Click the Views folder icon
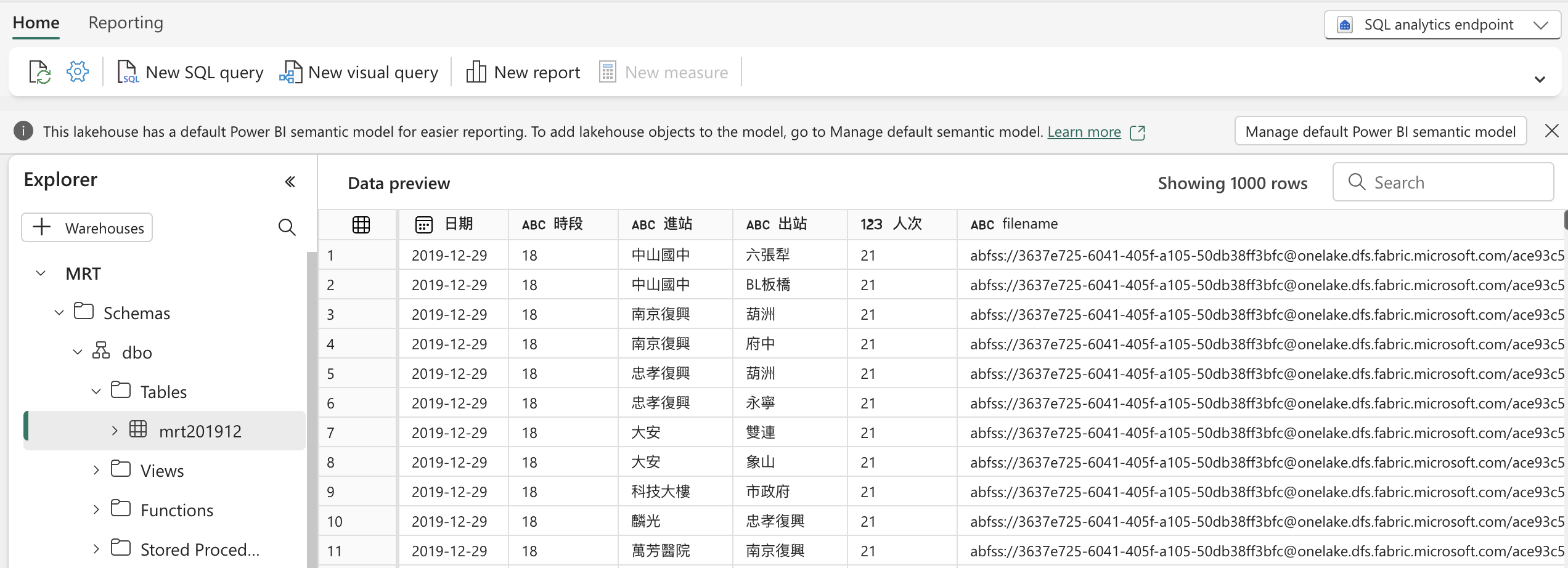The image size is (1568, 568). tap(121, 469)
